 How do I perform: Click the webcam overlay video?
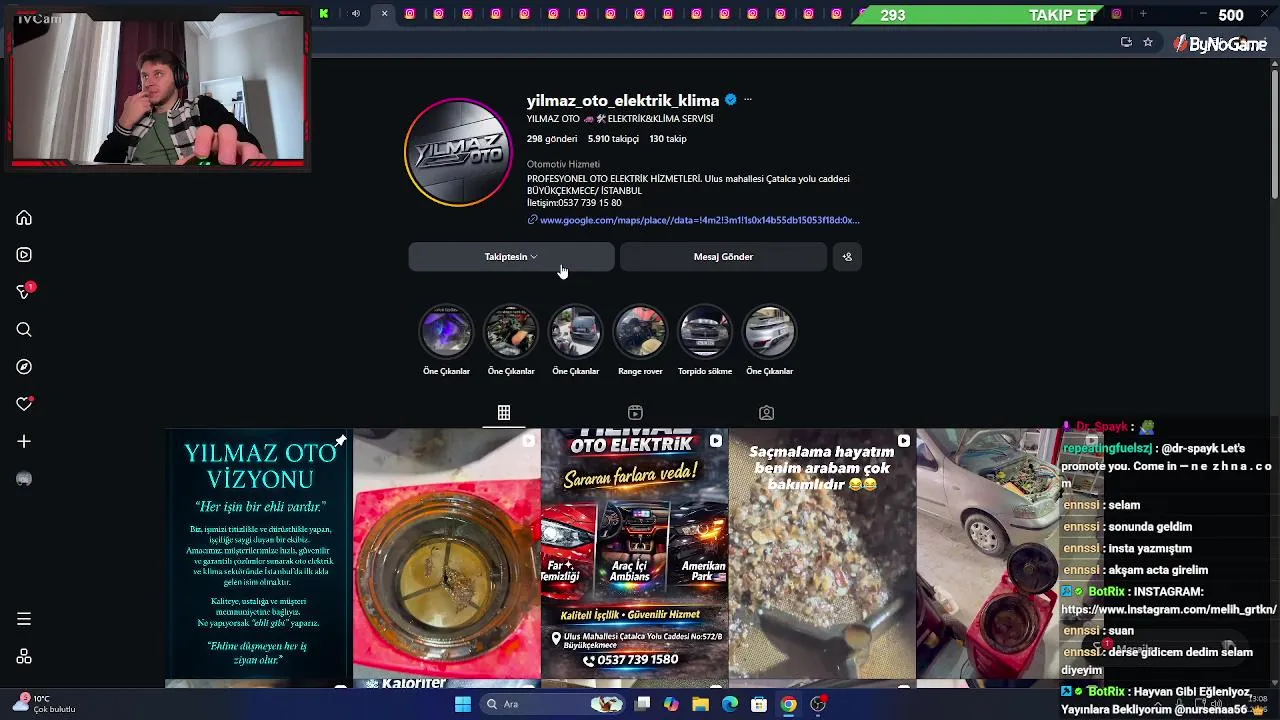158,86
